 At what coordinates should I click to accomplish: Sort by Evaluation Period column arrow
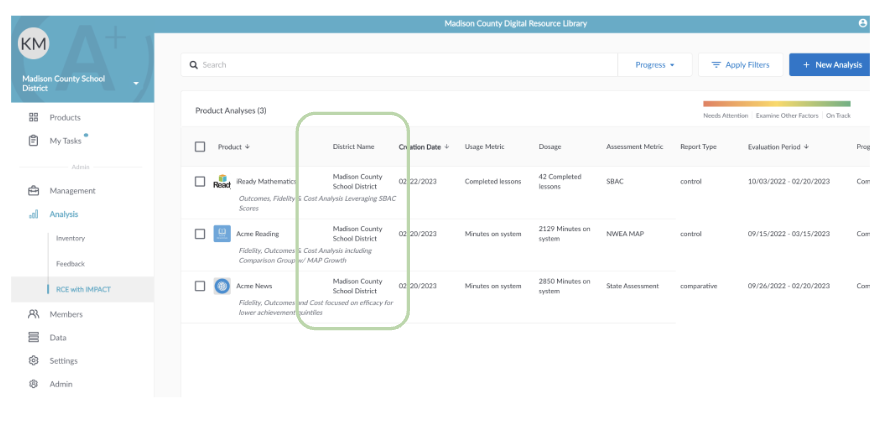click(x=806, y=147)
